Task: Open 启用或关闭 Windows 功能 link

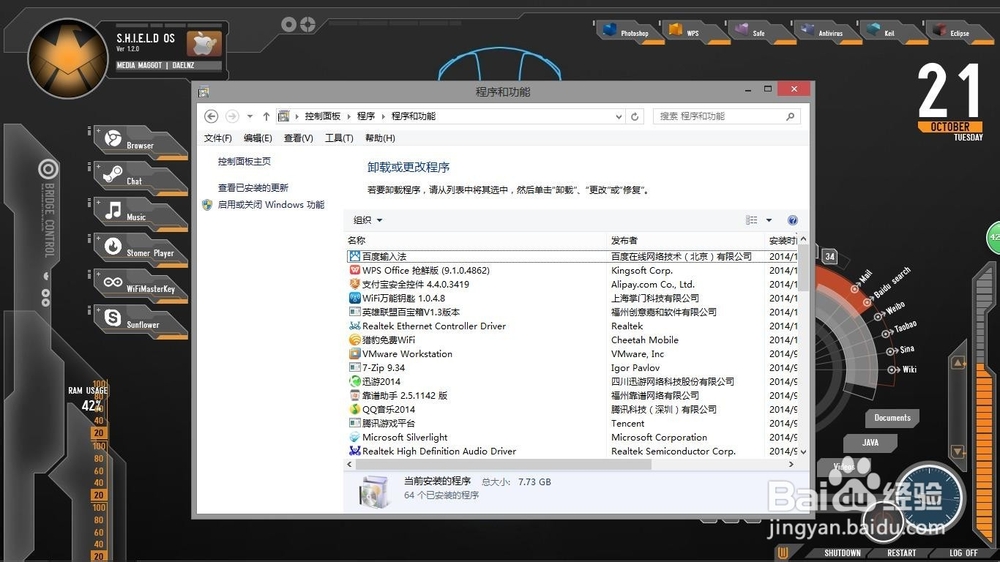Action: click(x=271, y=205)
